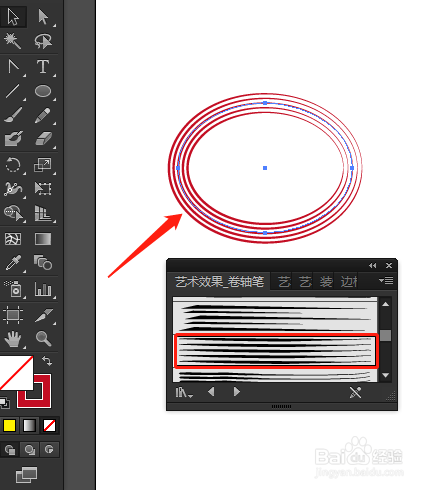Swap fill and stroke colors
Screen dimensions: 432x490
click(x=47, y=361)
